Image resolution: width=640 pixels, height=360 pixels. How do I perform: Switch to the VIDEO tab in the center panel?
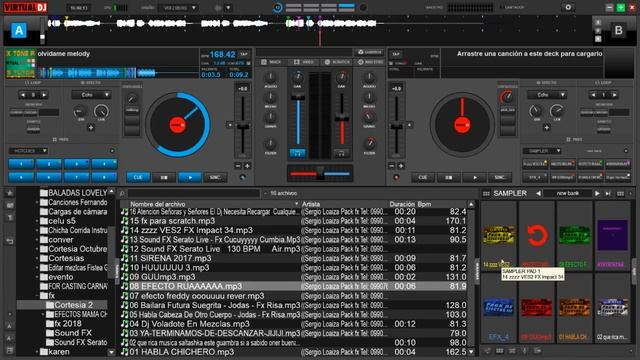pyautogui.click(x=304, y=62)
